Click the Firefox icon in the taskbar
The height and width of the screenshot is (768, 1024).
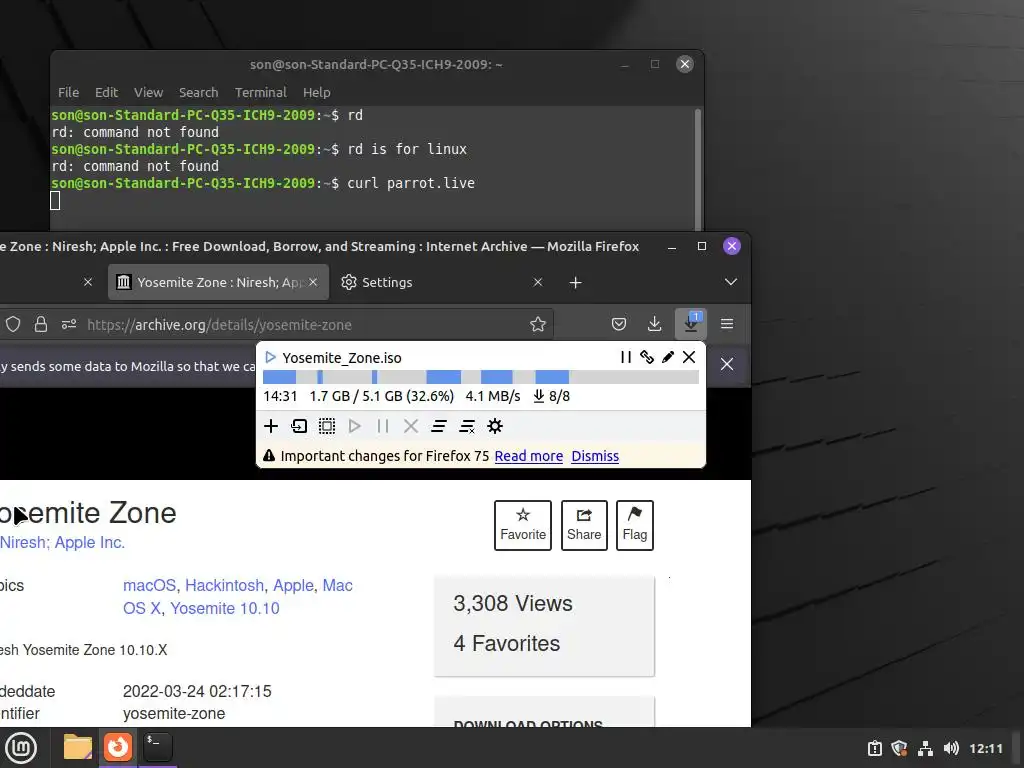pos(118,746)
